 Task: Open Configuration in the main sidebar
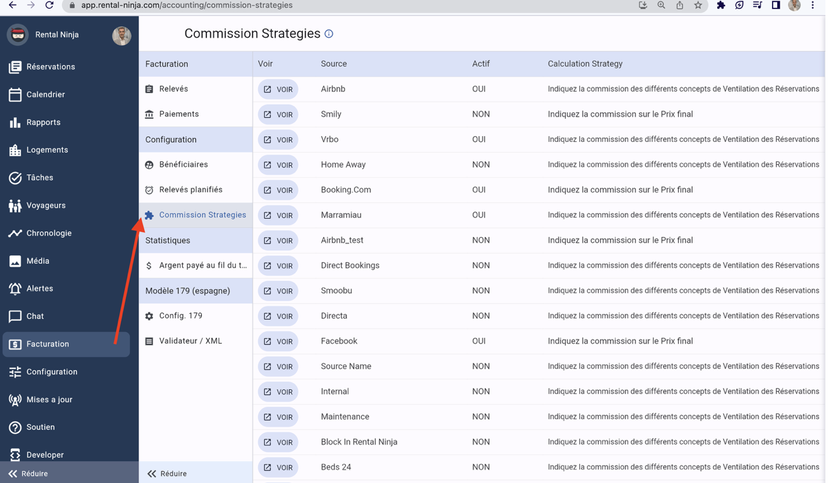tap(66, 372)
